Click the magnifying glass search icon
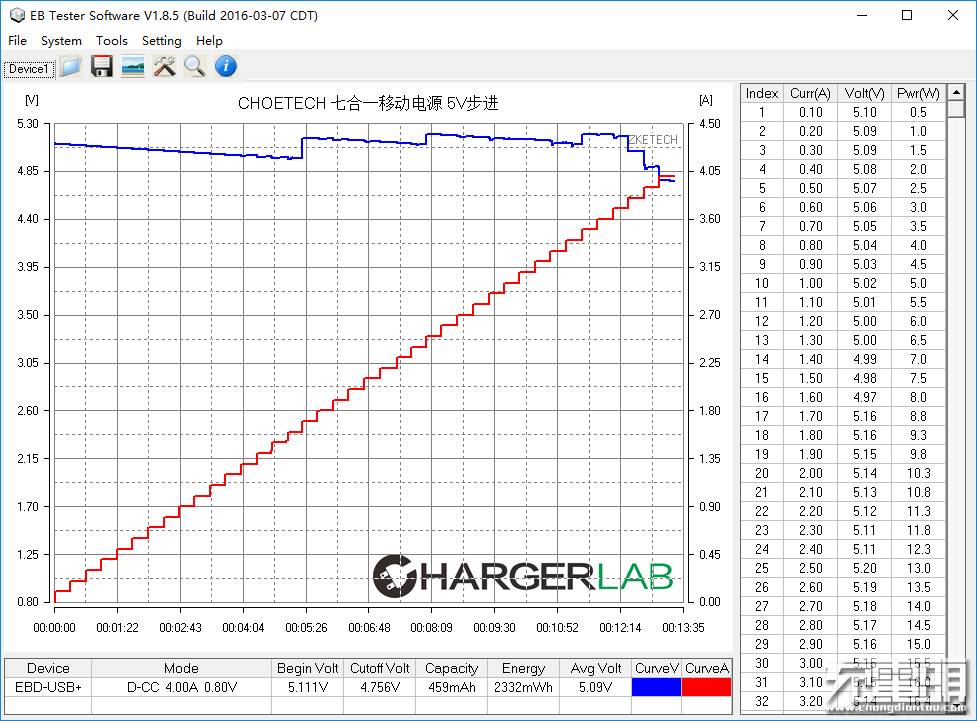 click(195, 66)
